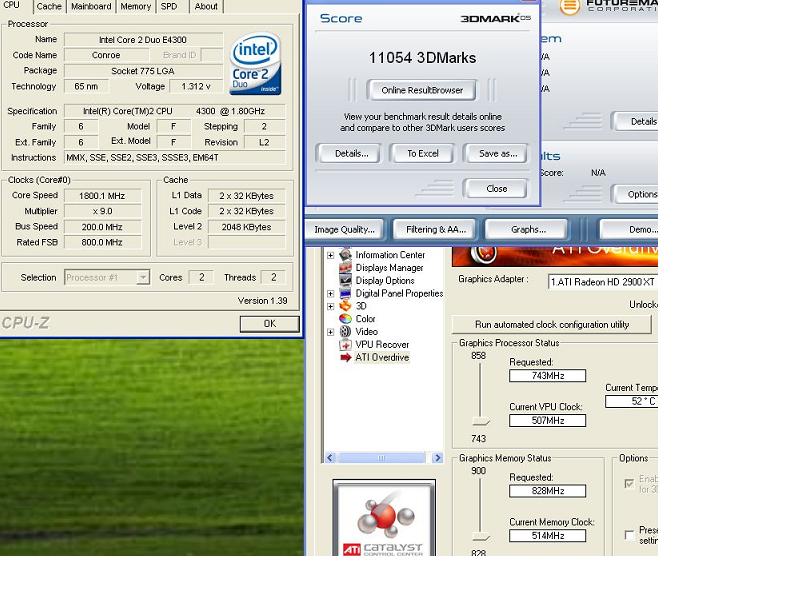800x600 pixels.
Task: Click the Digital Panel Properties icon
Action: point(345,293)
